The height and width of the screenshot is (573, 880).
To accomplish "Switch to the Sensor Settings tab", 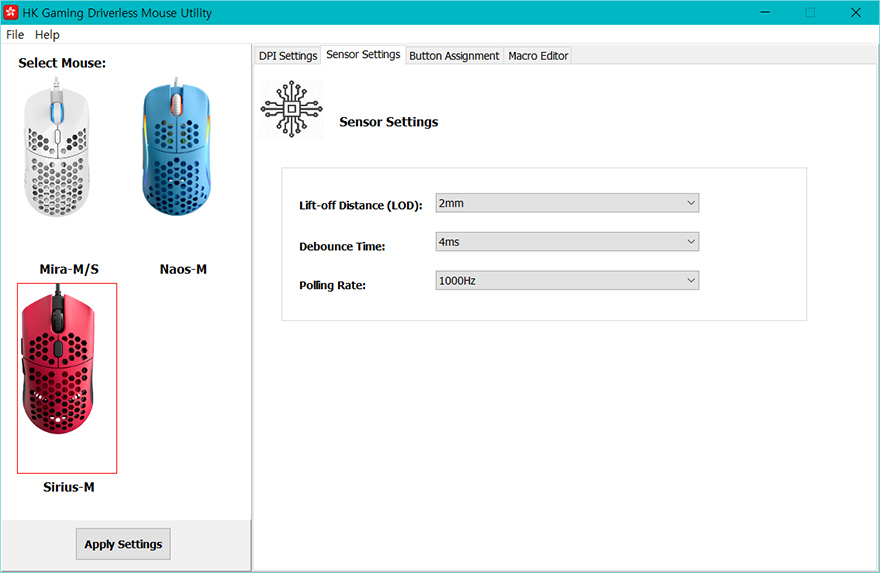I will pyautogui.click(x=363, y=54).
